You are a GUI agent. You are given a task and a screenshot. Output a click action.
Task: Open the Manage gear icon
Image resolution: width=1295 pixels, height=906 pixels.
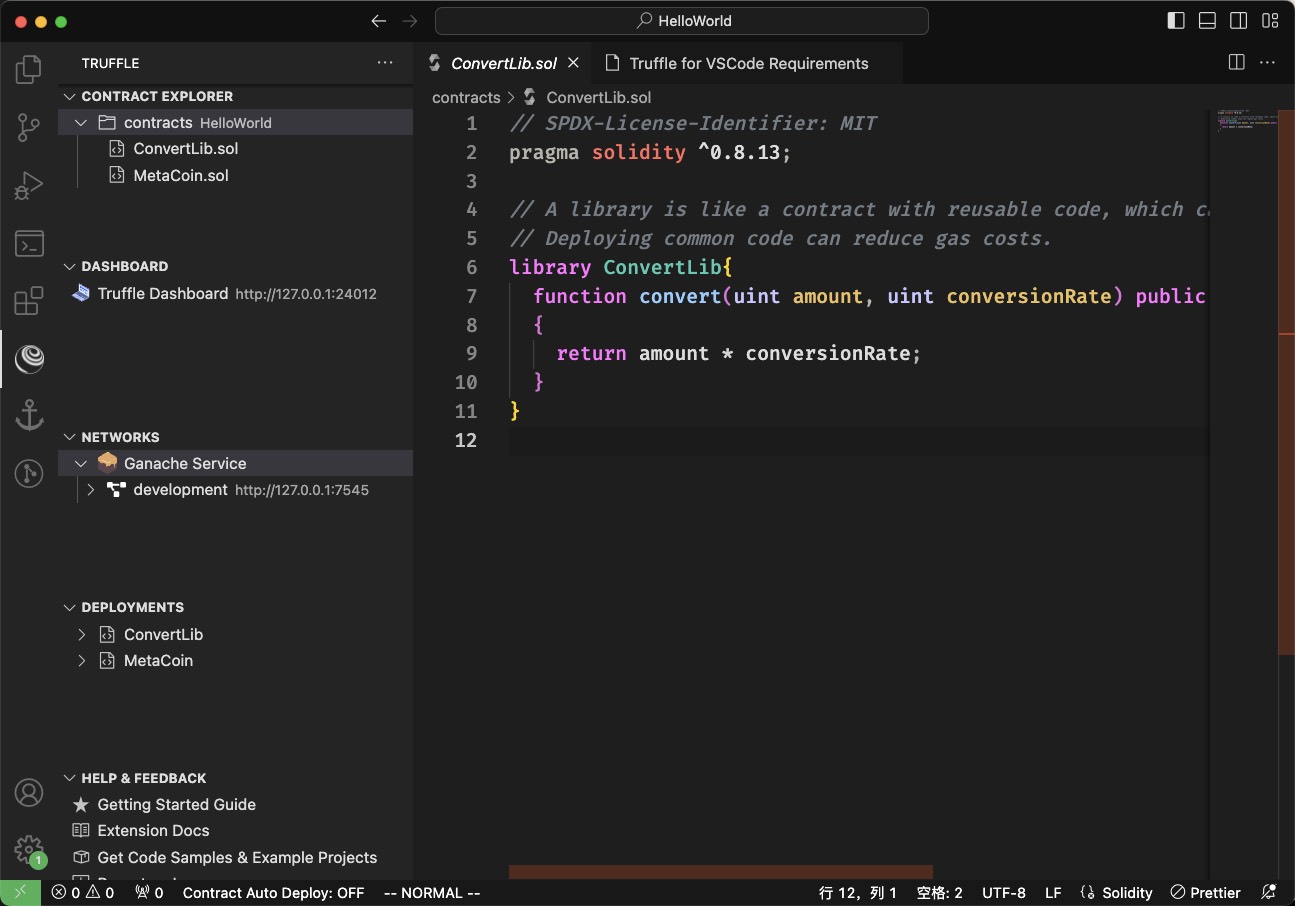[29, 850]
